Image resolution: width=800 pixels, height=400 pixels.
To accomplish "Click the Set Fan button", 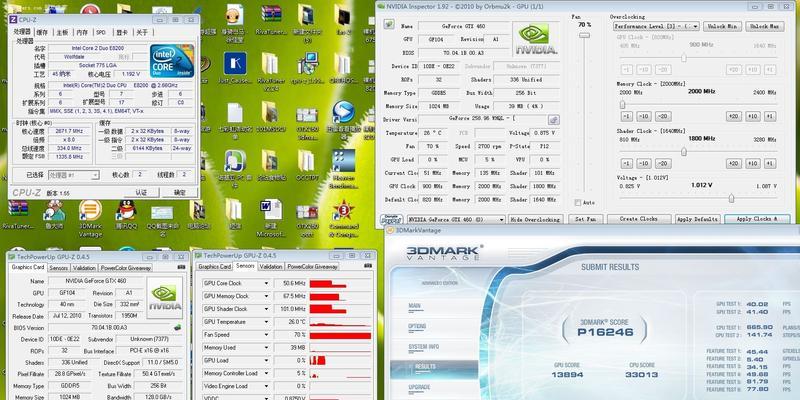I will pyautogui.click(x=585, y=219).
